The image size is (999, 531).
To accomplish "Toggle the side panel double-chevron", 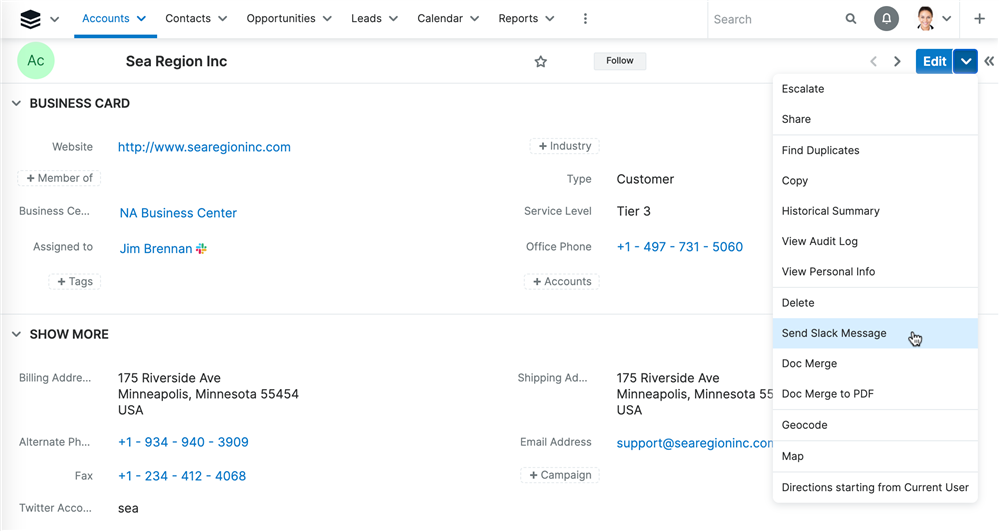I will point(989,62).
